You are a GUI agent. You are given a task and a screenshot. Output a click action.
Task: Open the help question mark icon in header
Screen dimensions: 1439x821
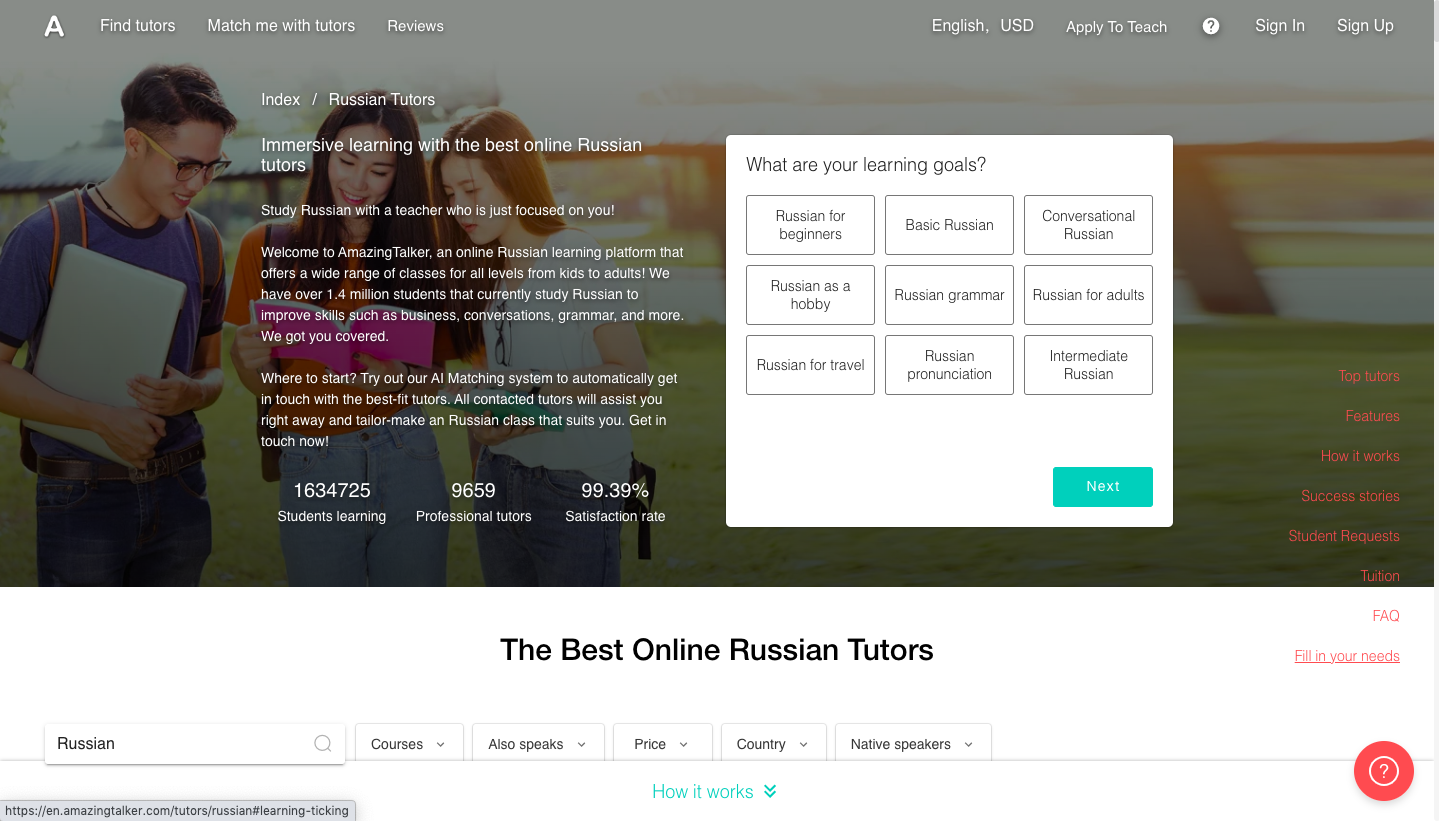1210,26
